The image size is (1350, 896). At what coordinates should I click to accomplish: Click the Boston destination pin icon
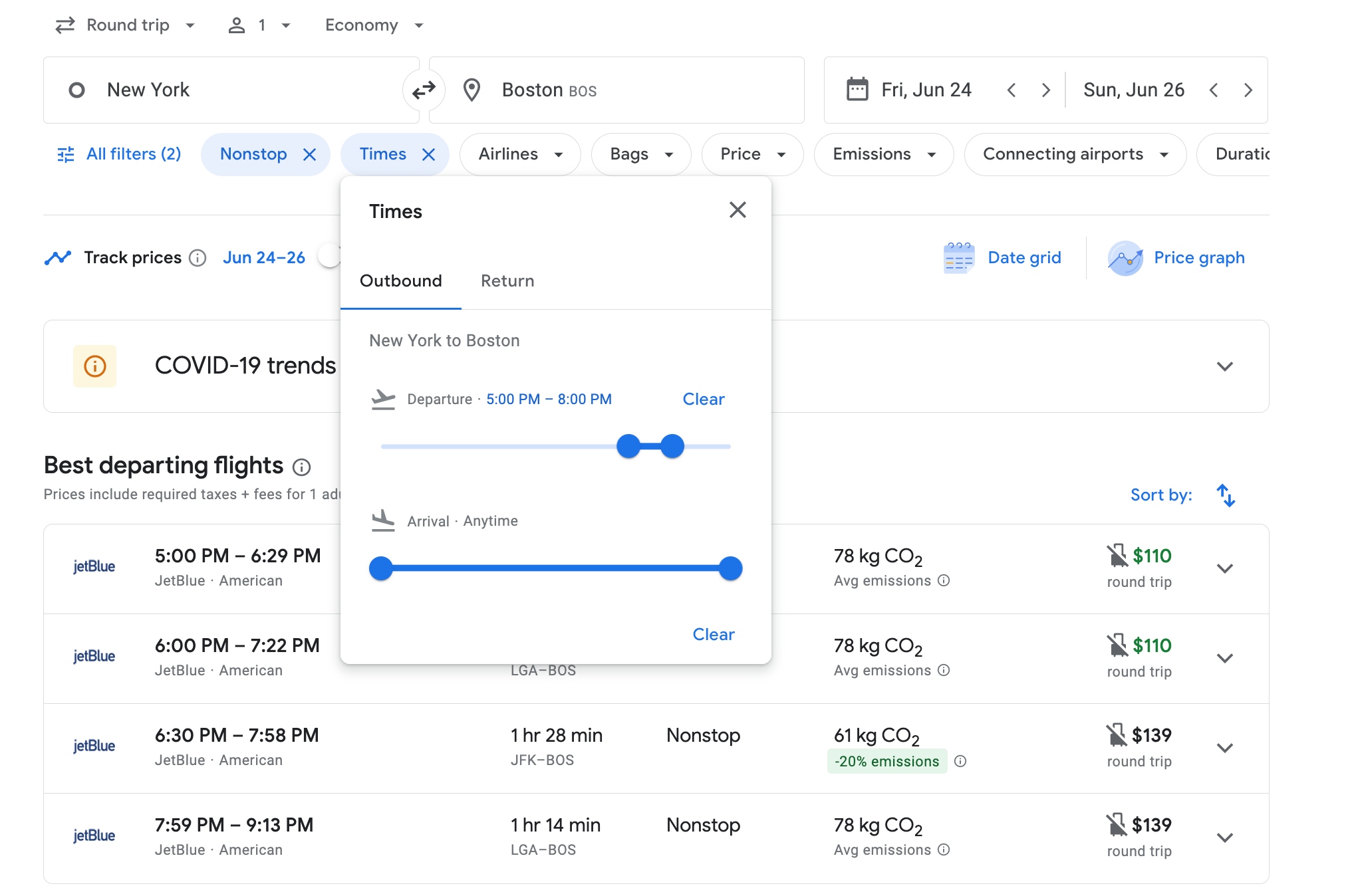pyautogui.click(x=470, y=89)
